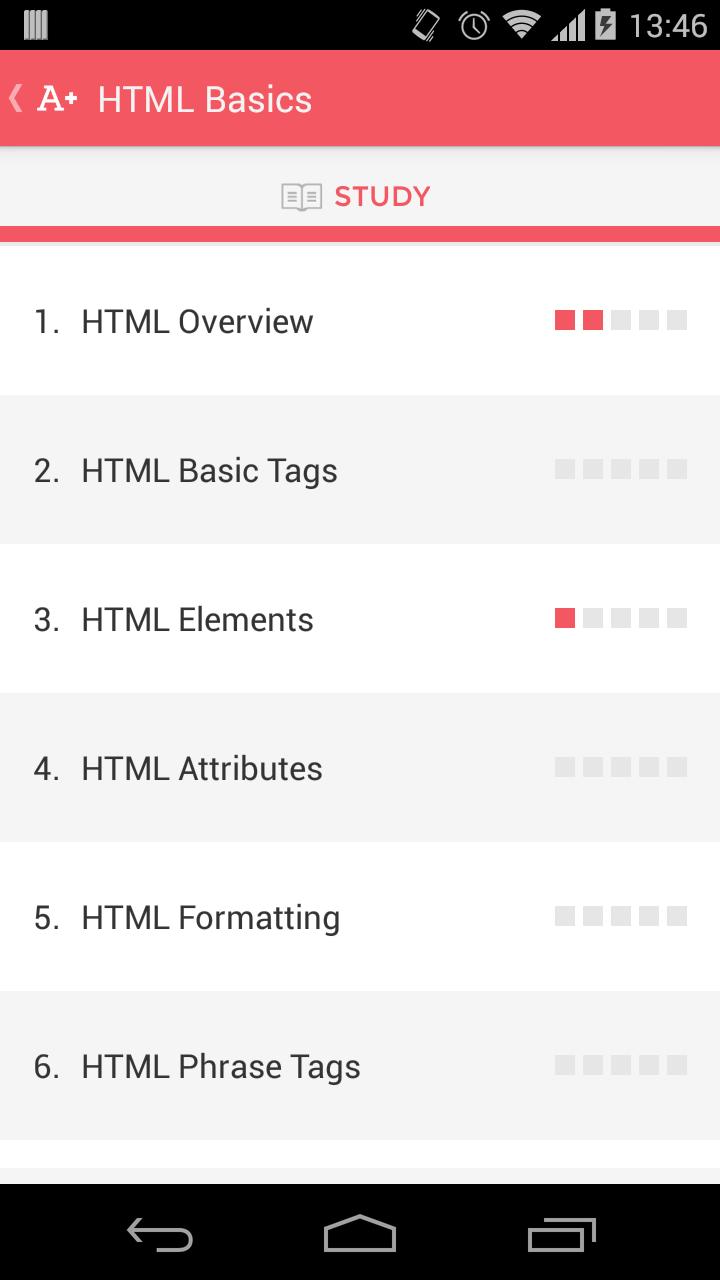Open lesson 5 HTML Formatting
Image resolution: width=720 pixels, height=1280 pixels.
tap(210, 917)
